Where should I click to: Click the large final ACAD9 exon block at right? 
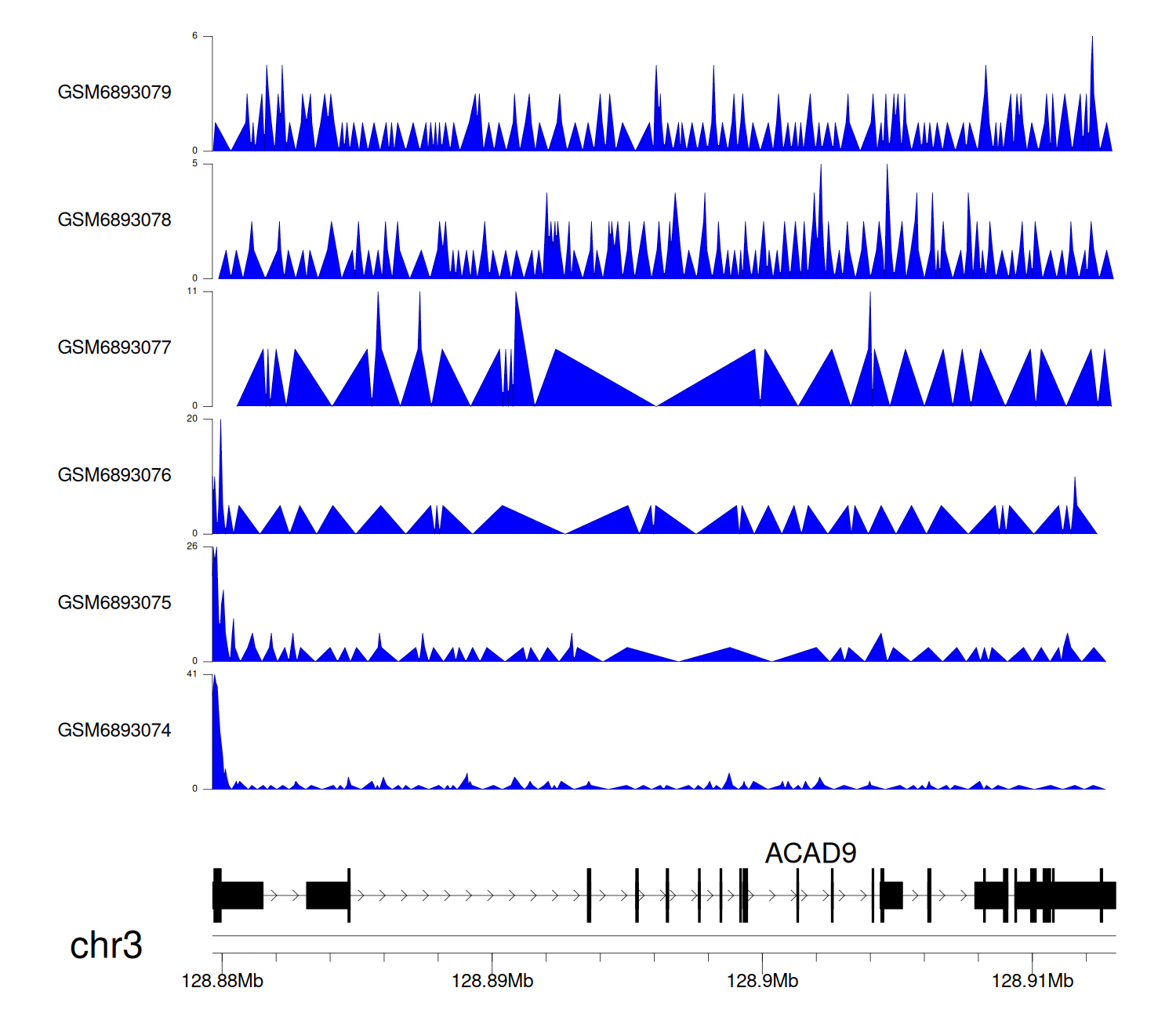pyautogui.click(x=1082, y=895)
